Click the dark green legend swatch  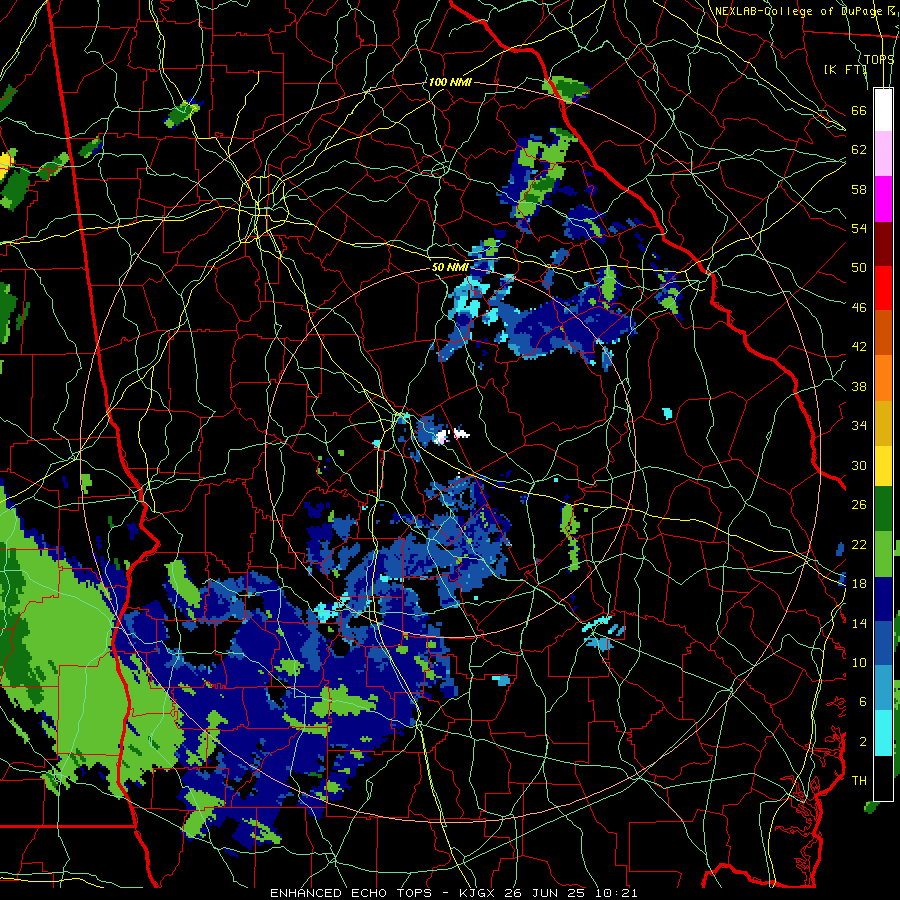tap(883, 509)
